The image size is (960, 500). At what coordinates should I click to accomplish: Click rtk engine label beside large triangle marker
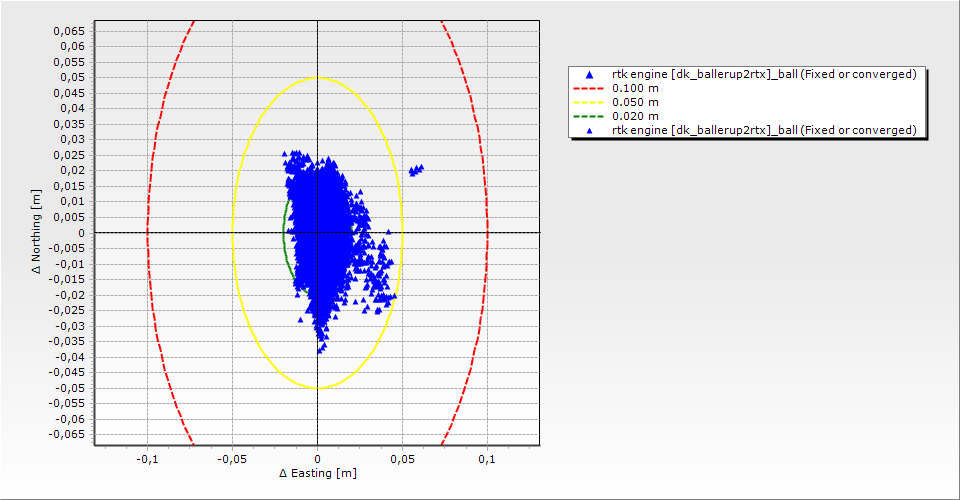point(764,74)
